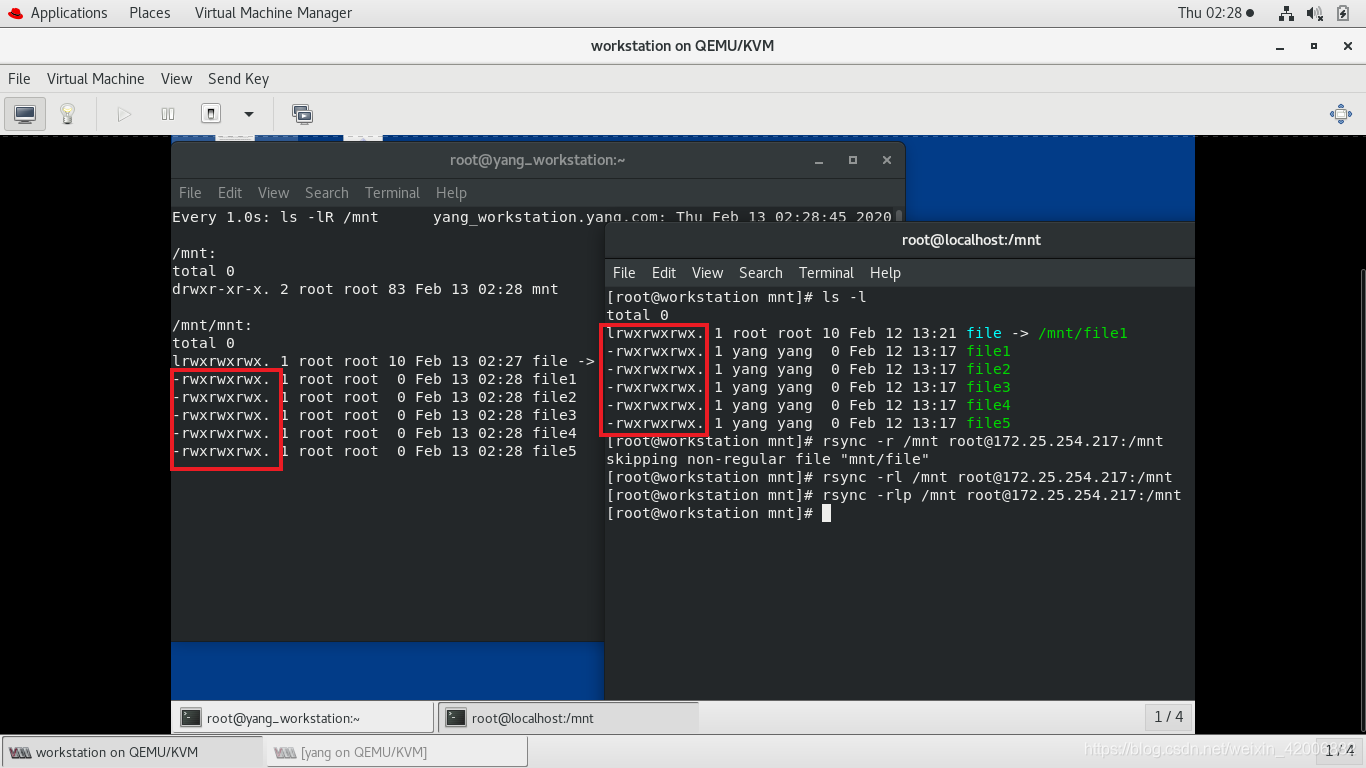1366x768 pixels.
Task: Open the Virtual Machine menu
Action: click(x=96, y=79)
